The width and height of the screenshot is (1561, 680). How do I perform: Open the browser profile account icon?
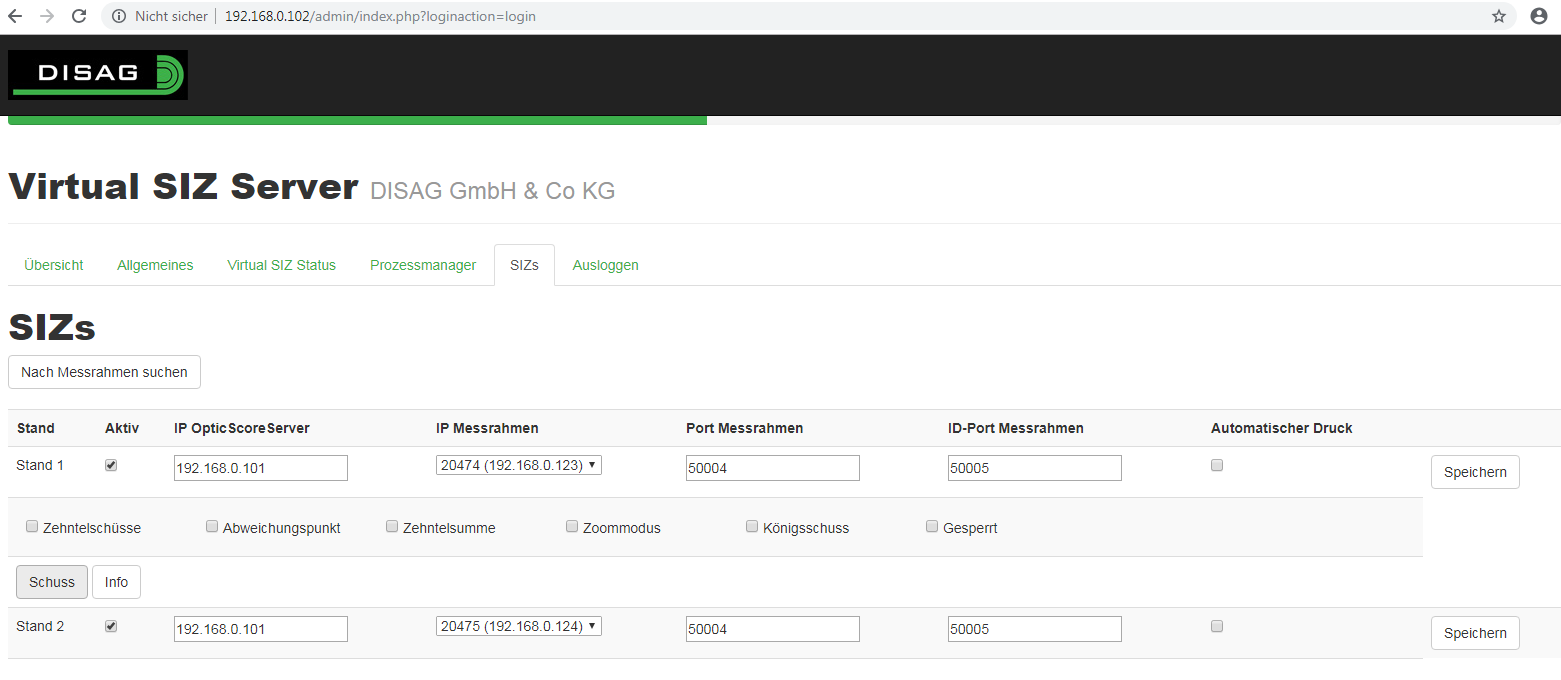tap(1539, 16)
